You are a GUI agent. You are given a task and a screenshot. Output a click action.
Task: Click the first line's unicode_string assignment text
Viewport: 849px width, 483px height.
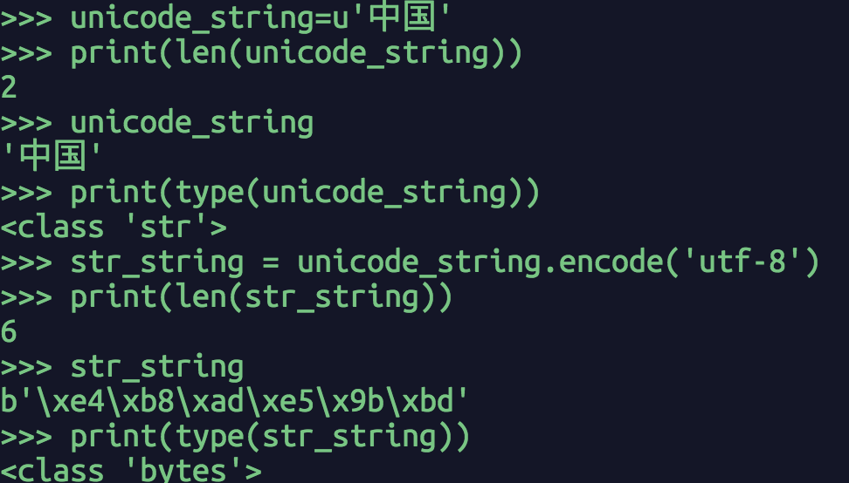pos(260,17)
